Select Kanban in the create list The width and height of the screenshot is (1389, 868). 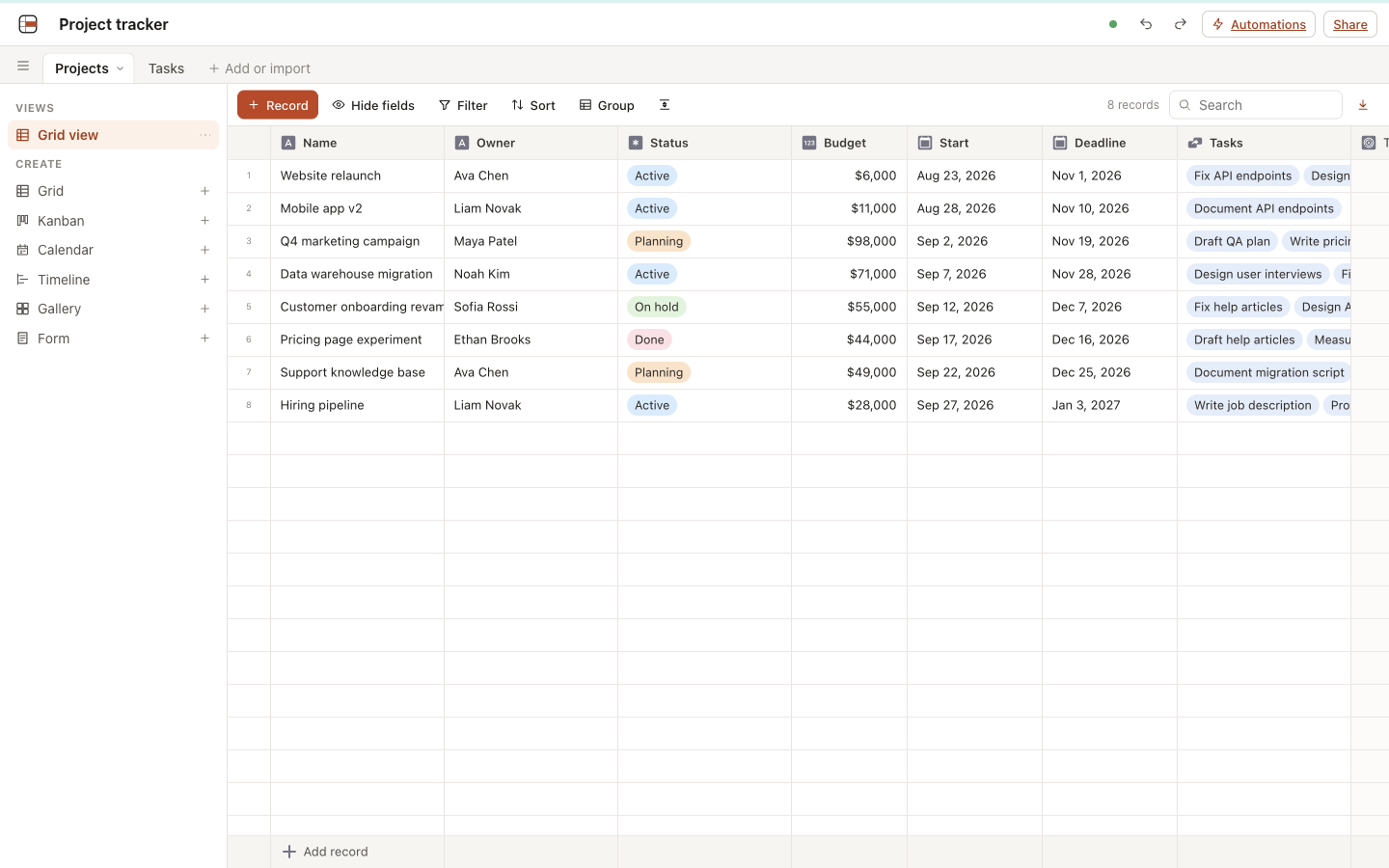pyautogui.click(x=113, y=221)
